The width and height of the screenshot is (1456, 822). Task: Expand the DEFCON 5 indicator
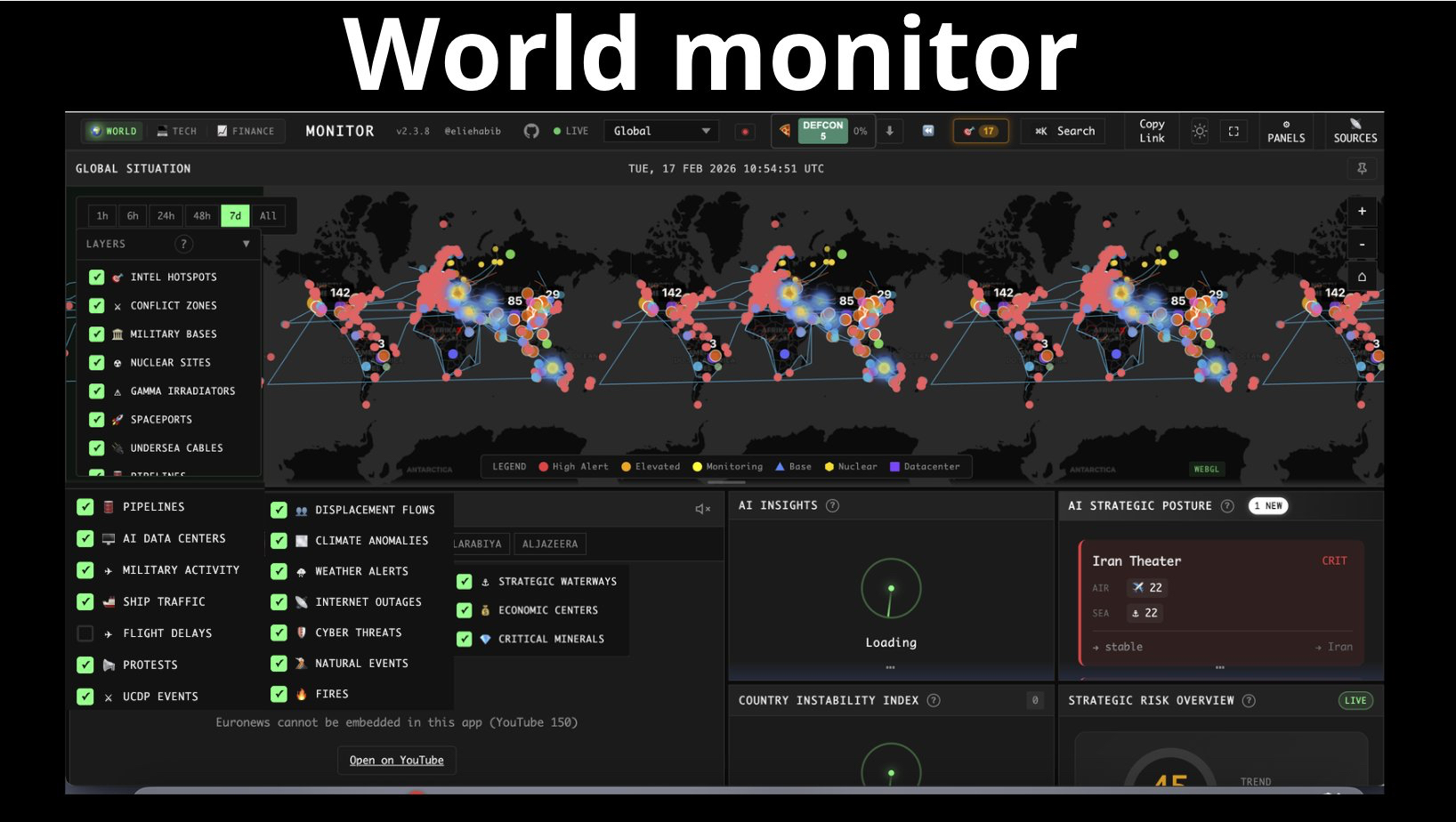pos(823,131)
